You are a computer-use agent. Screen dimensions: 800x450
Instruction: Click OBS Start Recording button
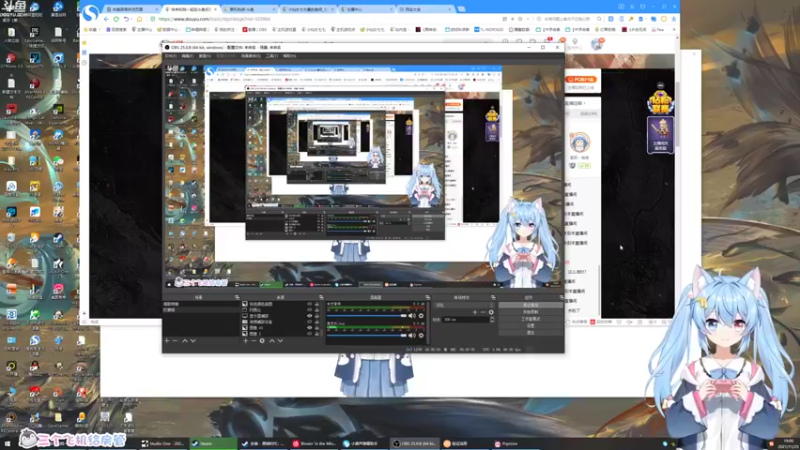click(531, 312)
